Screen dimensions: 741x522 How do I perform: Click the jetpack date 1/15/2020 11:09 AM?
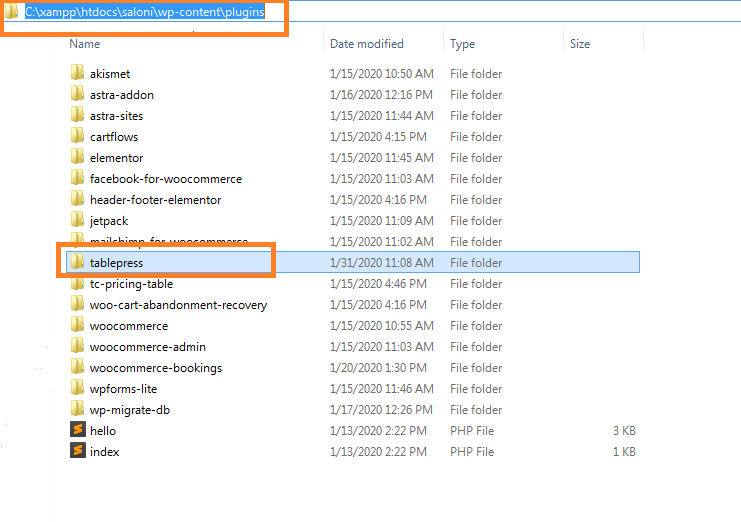pyautogui.click(x=381, y=221)
